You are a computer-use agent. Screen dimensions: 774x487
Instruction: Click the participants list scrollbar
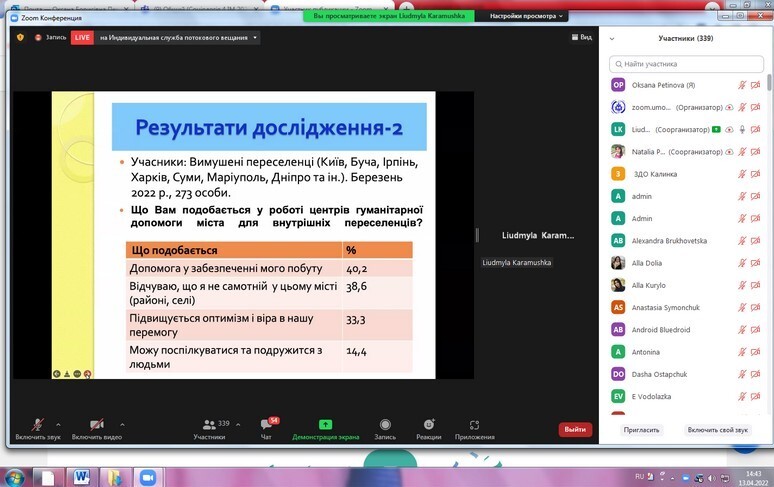click(x=769, y=82)
